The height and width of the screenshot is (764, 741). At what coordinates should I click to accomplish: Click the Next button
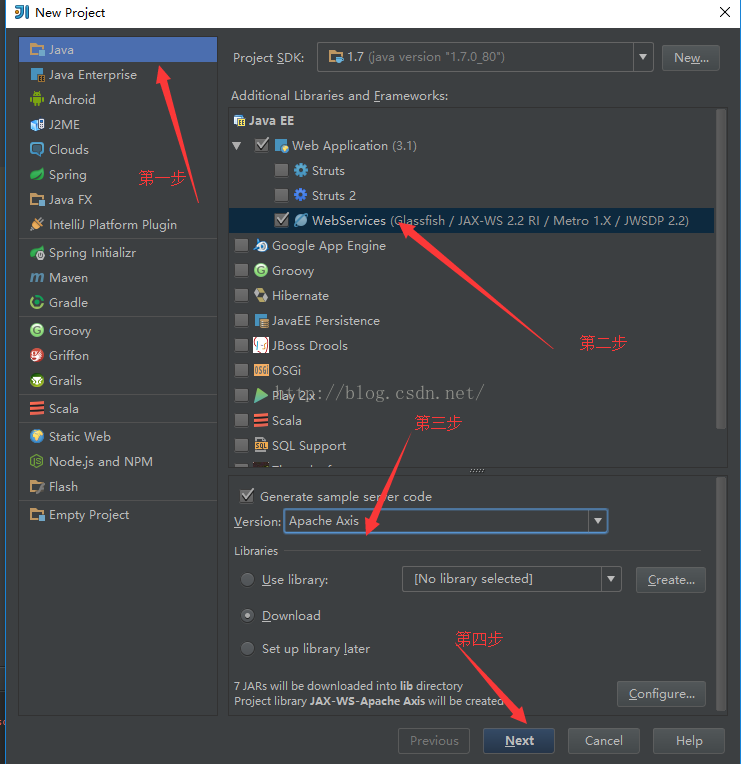[519, 741]
